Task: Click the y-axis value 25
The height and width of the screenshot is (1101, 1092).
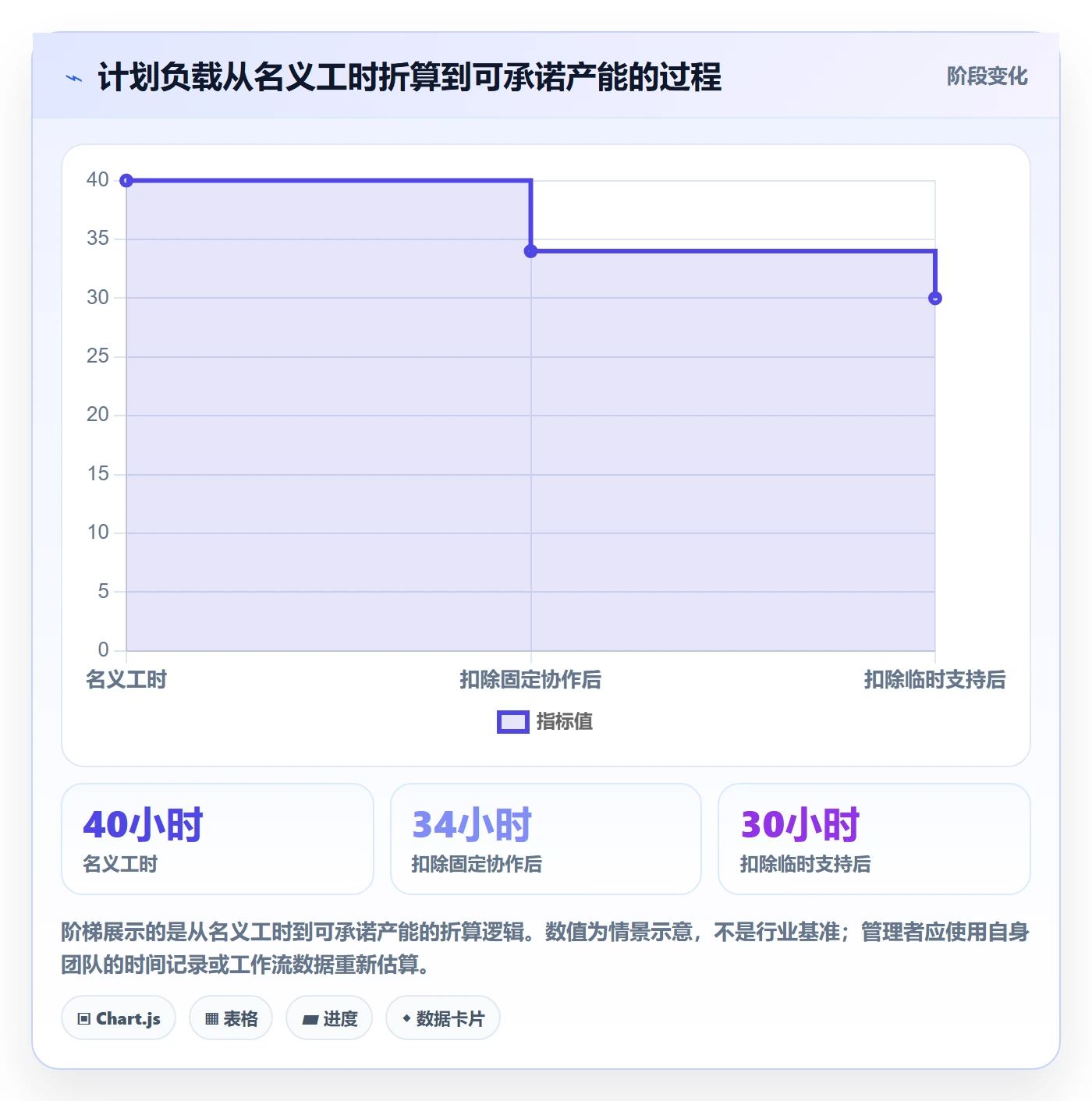Action: 97,356
